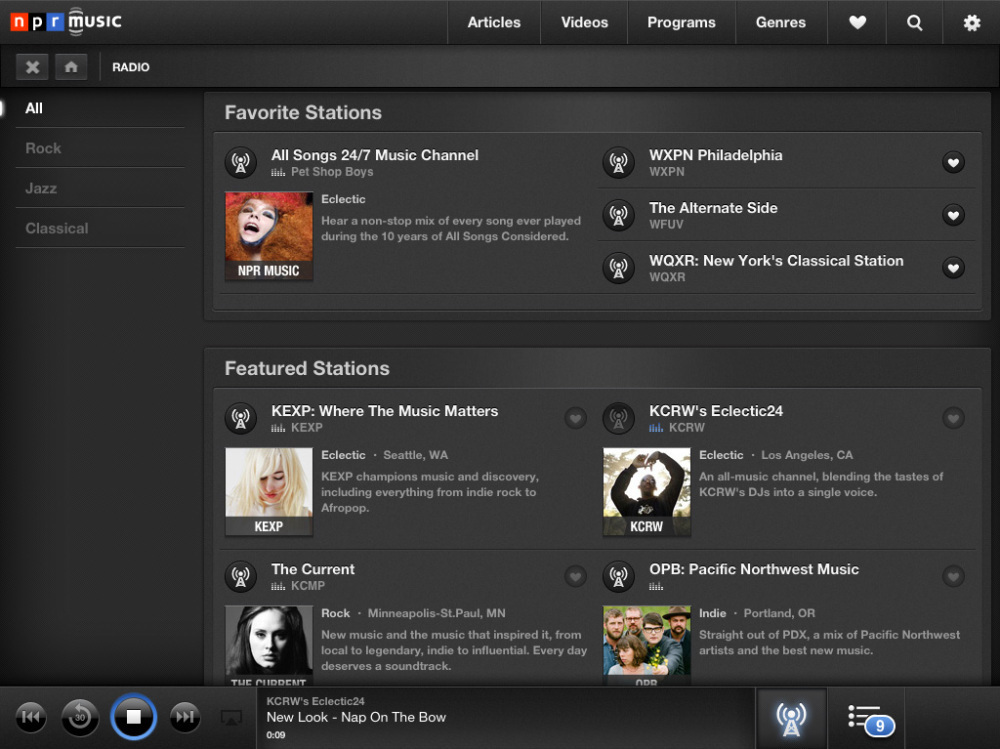Stop the current playback
1000x749 pixels.
[x=133, y=717]
